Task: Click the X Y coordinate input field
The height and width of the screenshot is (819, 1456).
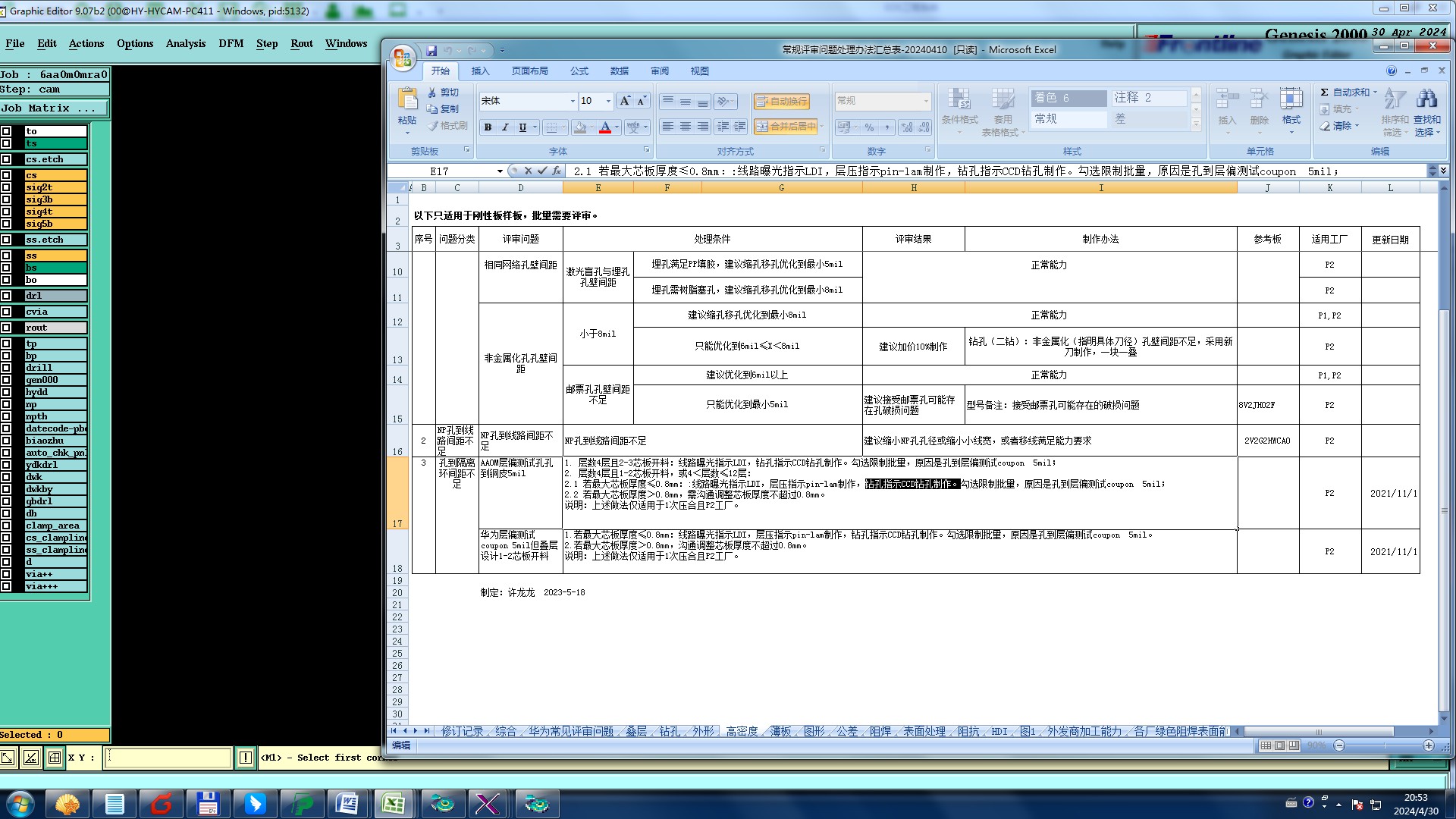Action: point(168,757)
